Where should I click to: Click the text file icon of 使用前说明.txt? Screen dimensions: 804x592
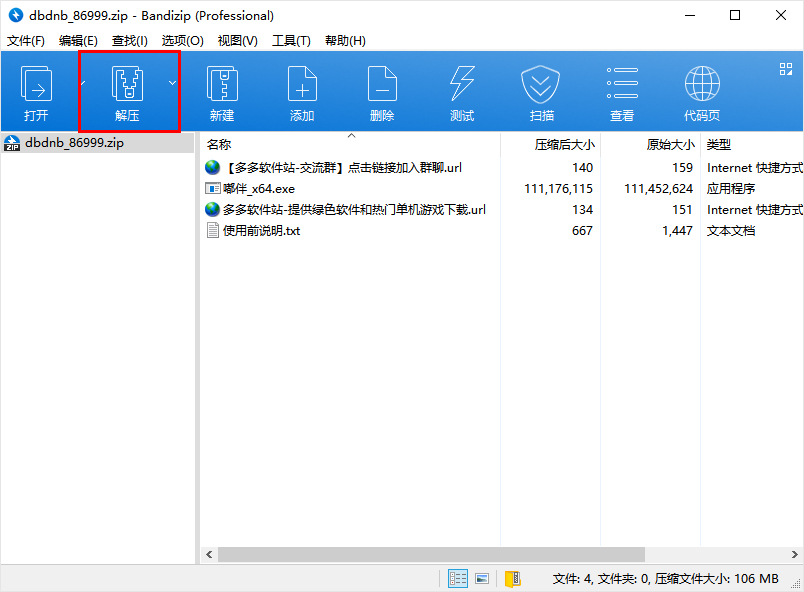tap(212, 231)
